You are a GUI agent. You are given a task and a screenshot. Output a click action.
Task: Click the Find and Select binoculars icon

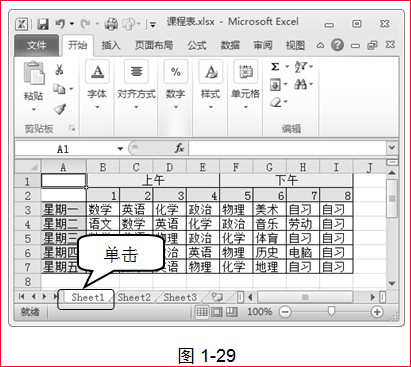tap(300, 84)
